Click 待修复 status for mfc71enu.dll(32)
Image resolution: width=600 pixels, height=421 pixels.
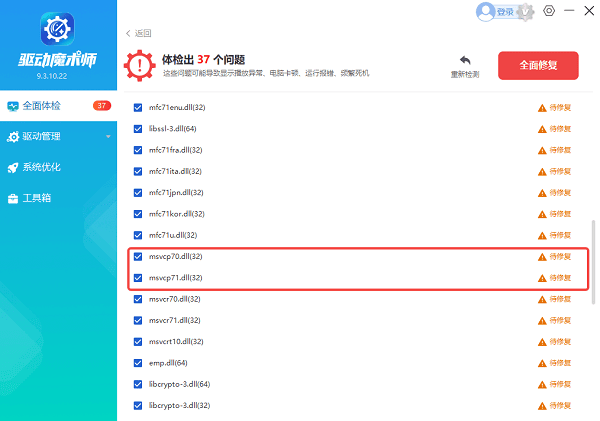[560, 108]
